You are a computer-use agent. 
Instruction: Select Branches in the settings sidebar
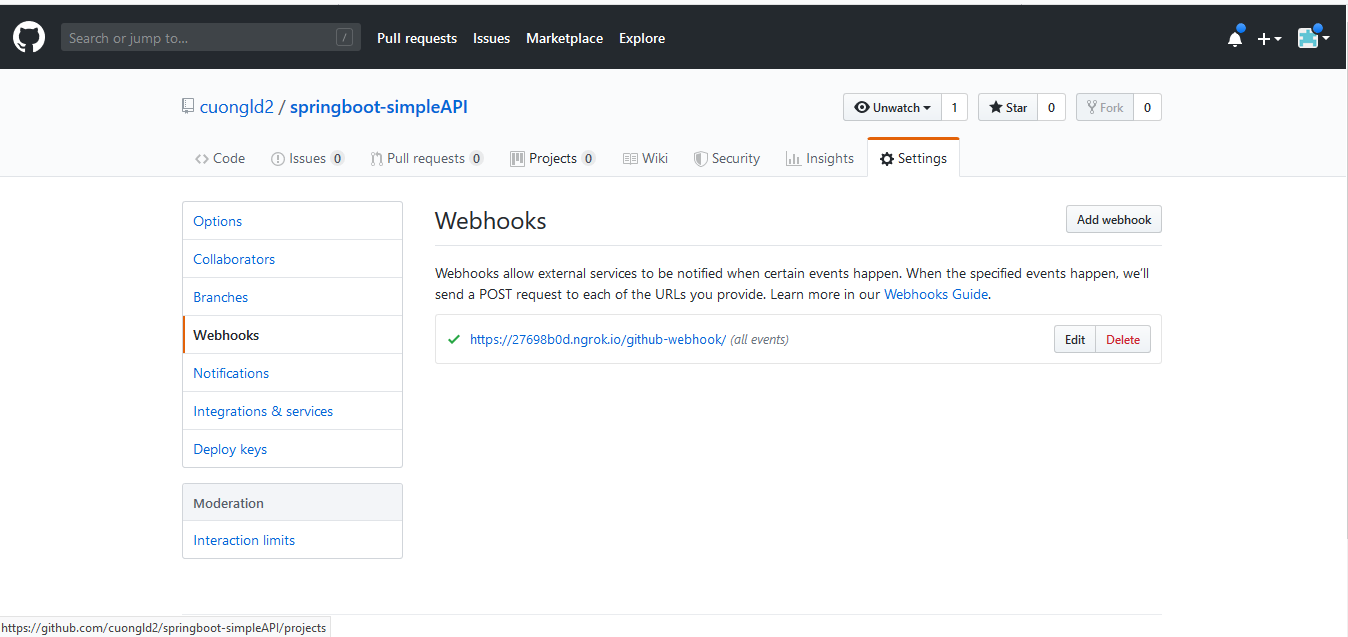(x=221, y=297)
